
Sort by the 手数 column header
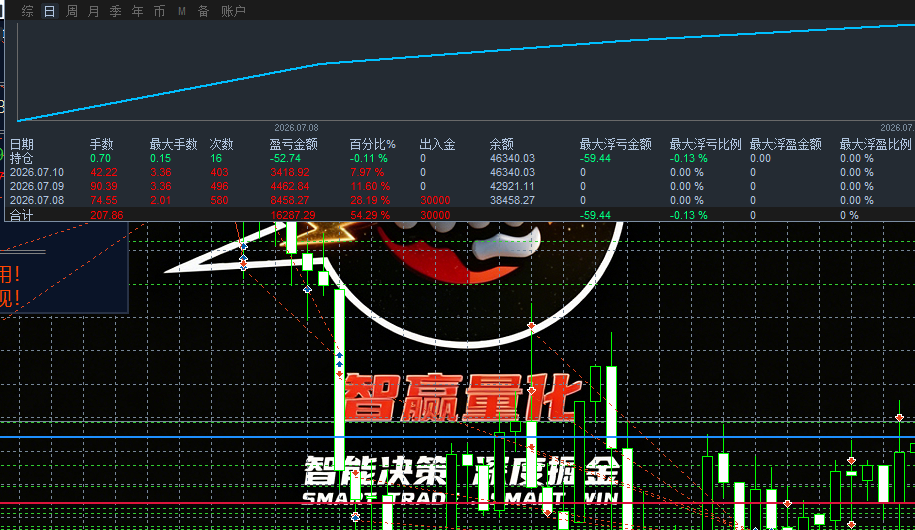pos(102,144)
